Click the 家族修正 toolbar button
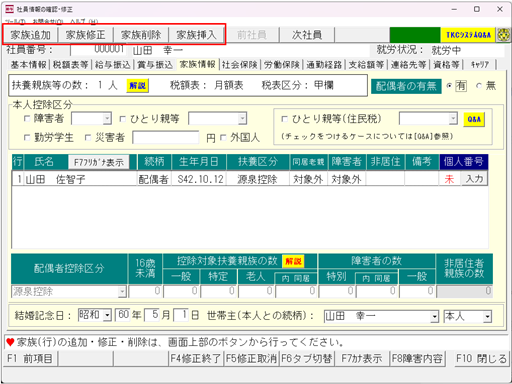The height and width of the screenshot is (384, 512). click(x=85, y=35)
